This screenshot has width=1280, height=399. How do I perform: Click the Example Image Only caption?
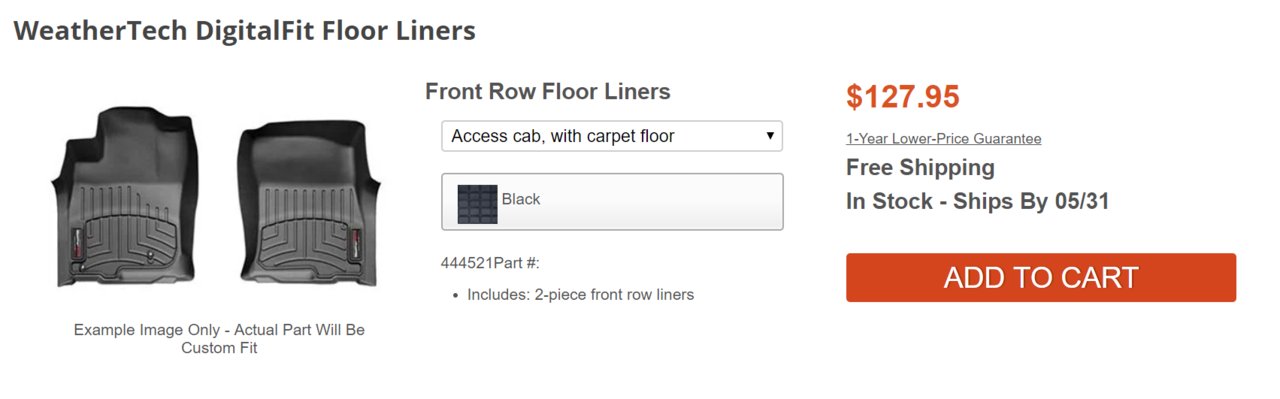(x=219, y=339)
